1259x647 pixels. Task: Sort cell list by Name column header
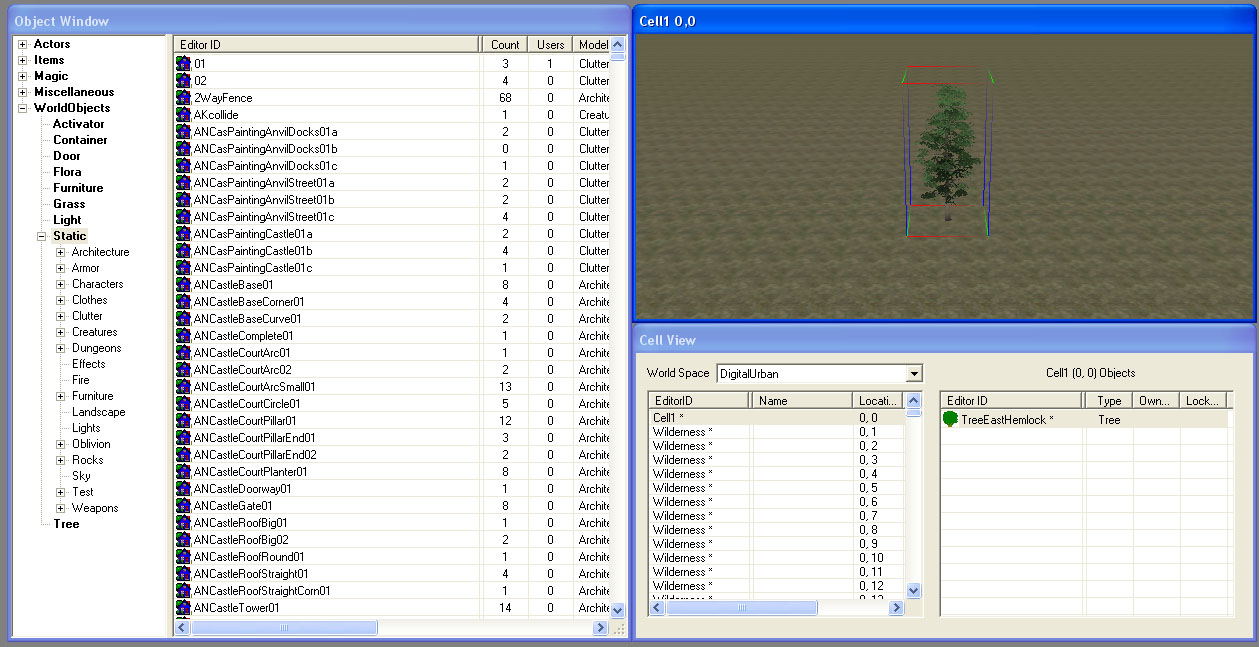(801, 401)
